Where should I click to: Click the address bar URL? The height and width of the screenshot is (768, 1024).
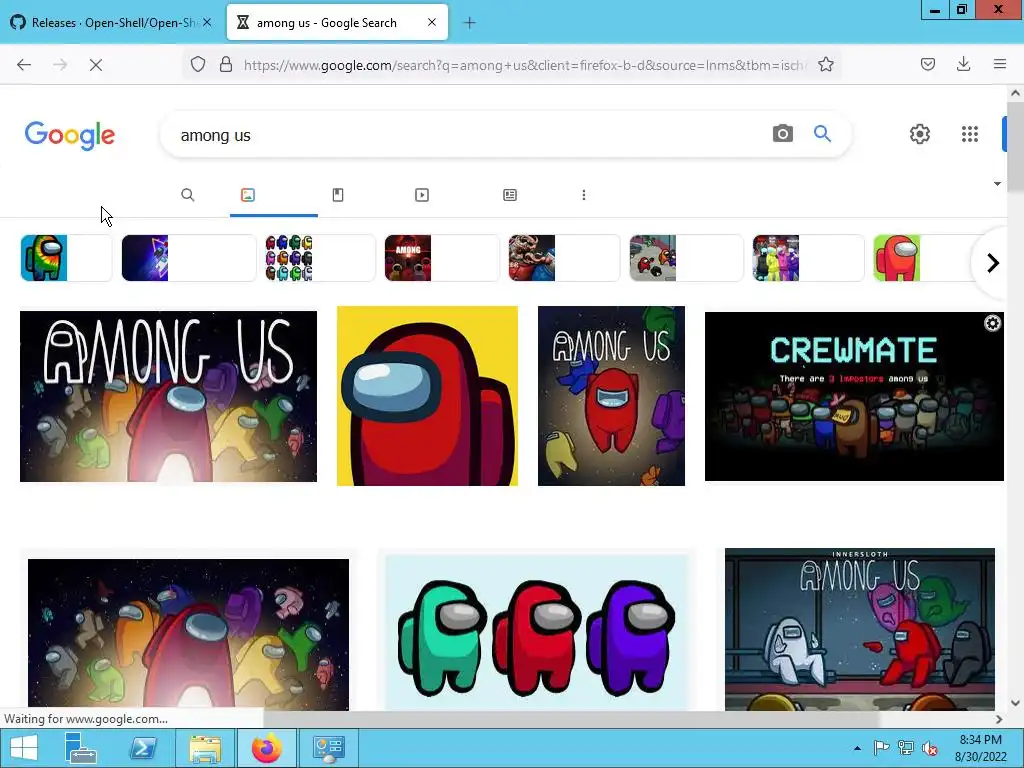click(x=526, y=65)
